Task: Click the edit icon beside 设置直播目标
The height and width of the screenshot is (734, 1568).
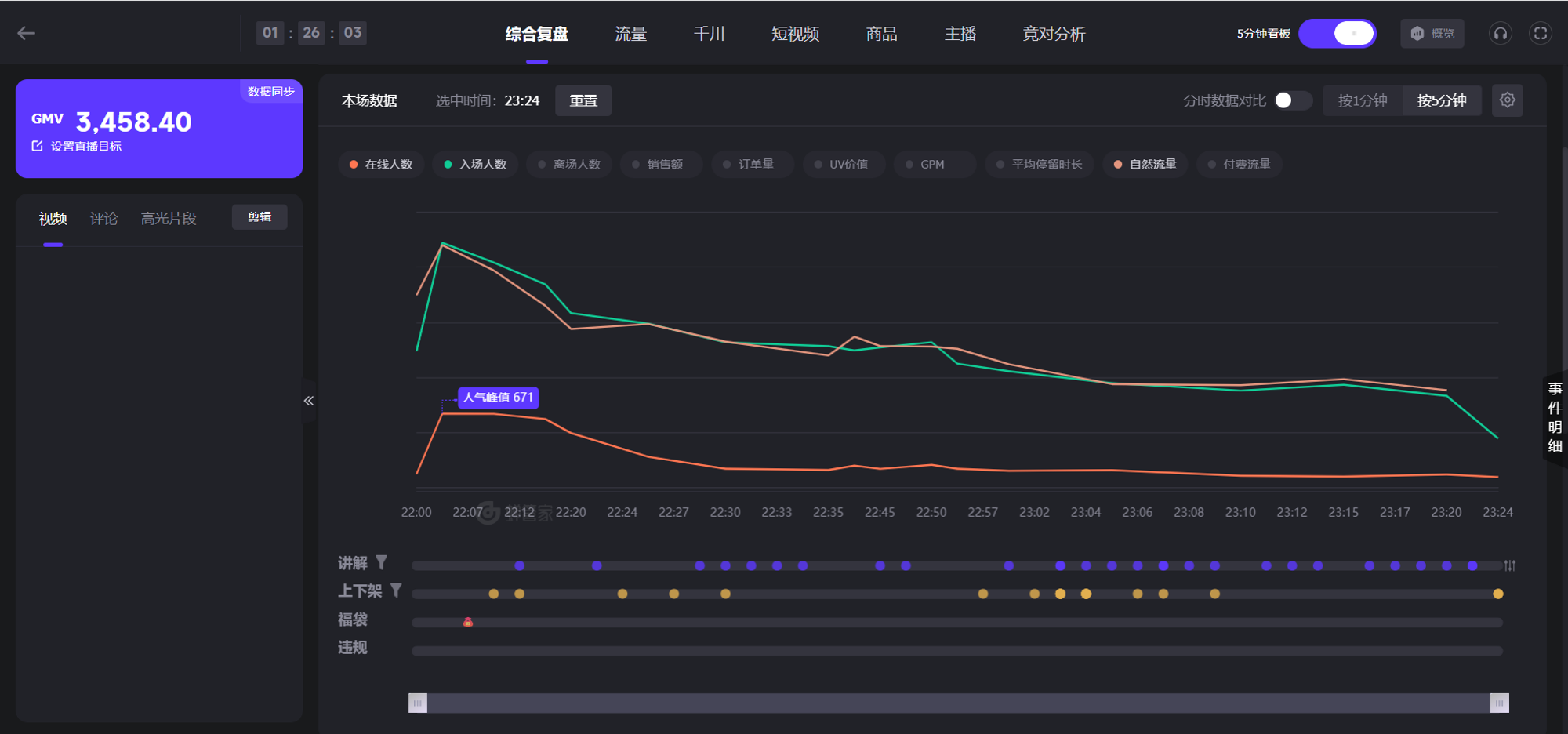Action: (37, 146)
